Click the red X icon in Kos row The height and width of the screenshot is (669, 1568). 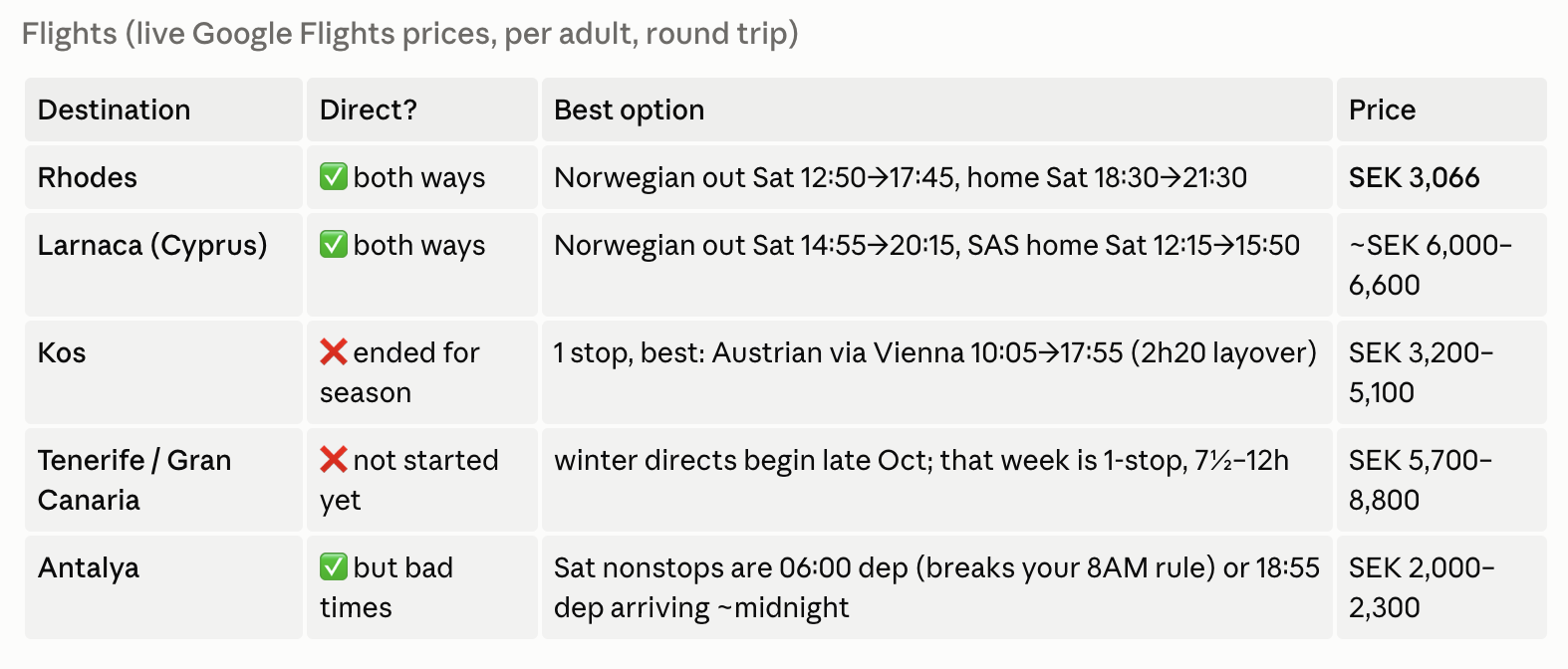coord(333,352)
